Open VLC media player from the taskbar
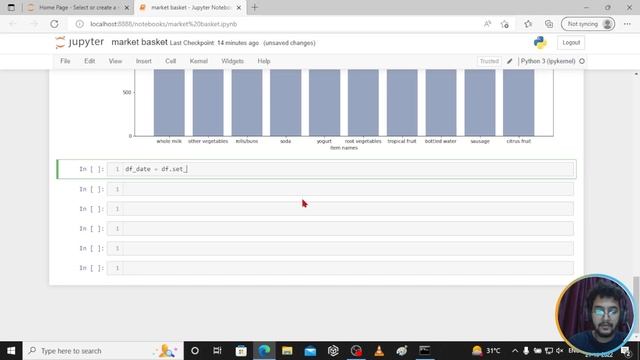The image size is (640, 360). coord(379,351)
